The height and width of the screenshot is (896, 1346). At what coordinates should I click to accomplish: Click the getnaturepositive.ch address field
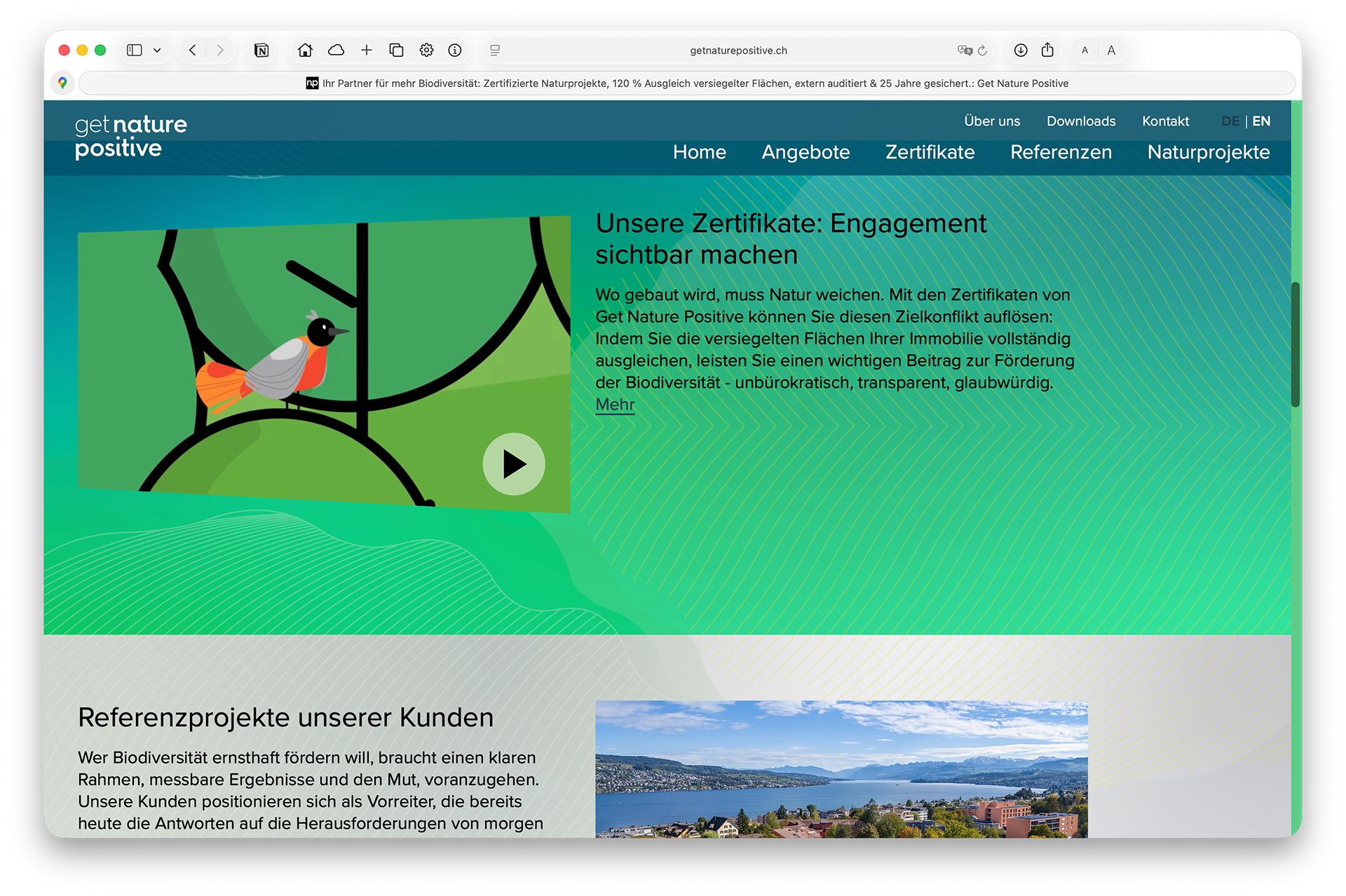pyautogui.click(x=738, y=50)
